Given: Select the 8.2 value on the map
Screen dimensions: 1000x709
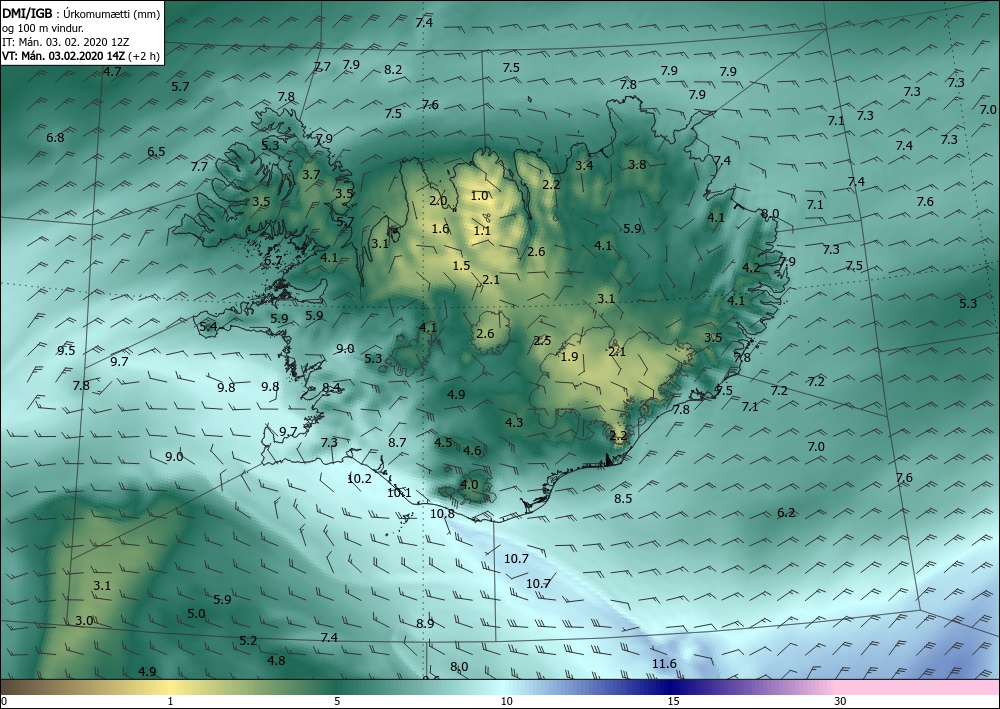Looking at the screenshot, I should (393, 69).
